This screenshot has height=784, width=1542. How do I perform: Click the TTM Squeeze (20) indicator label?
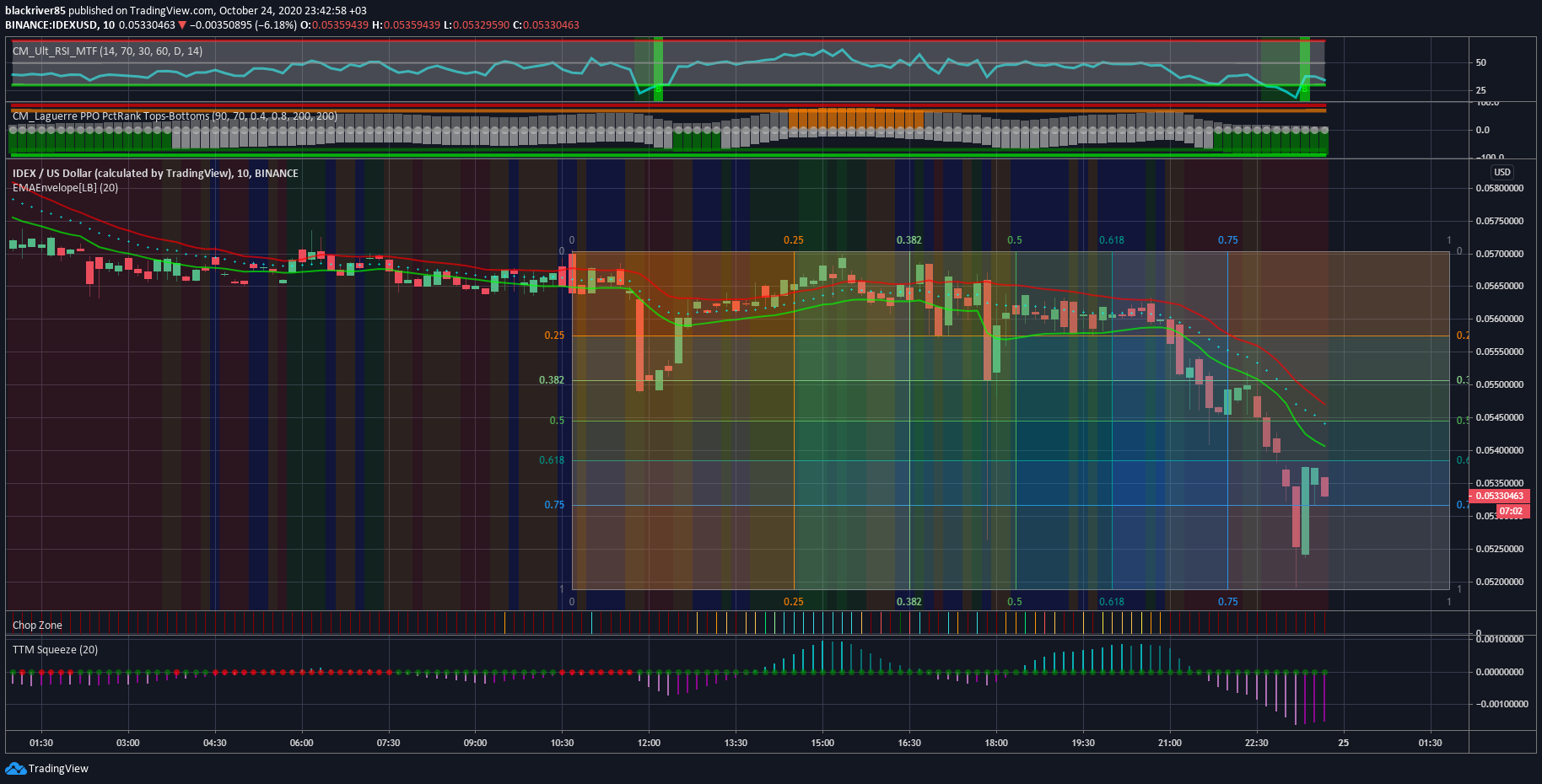[55, 649]
